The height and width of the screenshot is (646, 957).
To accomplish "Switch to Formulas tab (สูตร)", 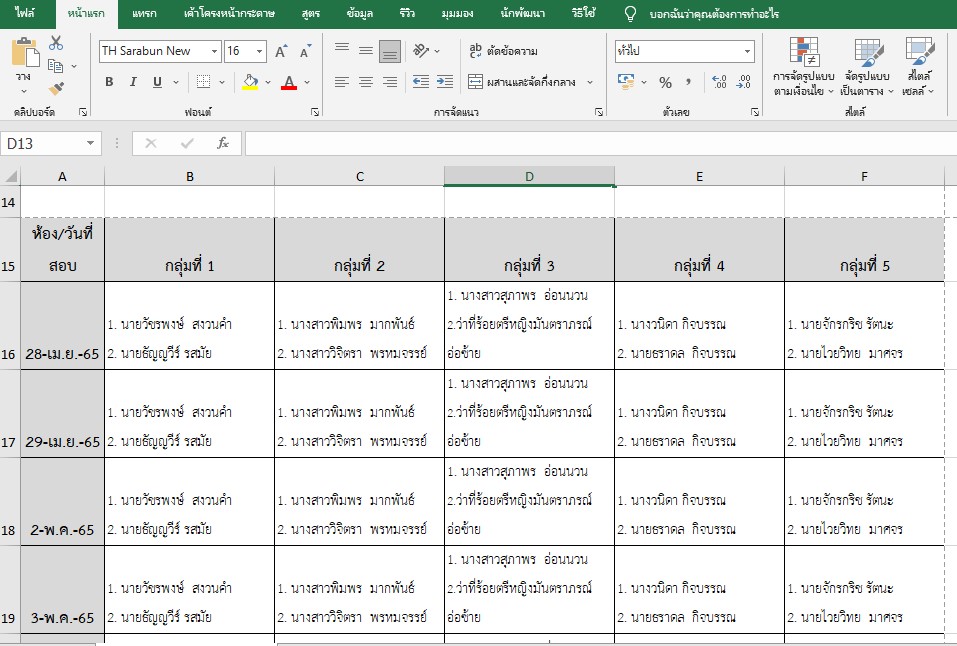I will coord(311,13).
